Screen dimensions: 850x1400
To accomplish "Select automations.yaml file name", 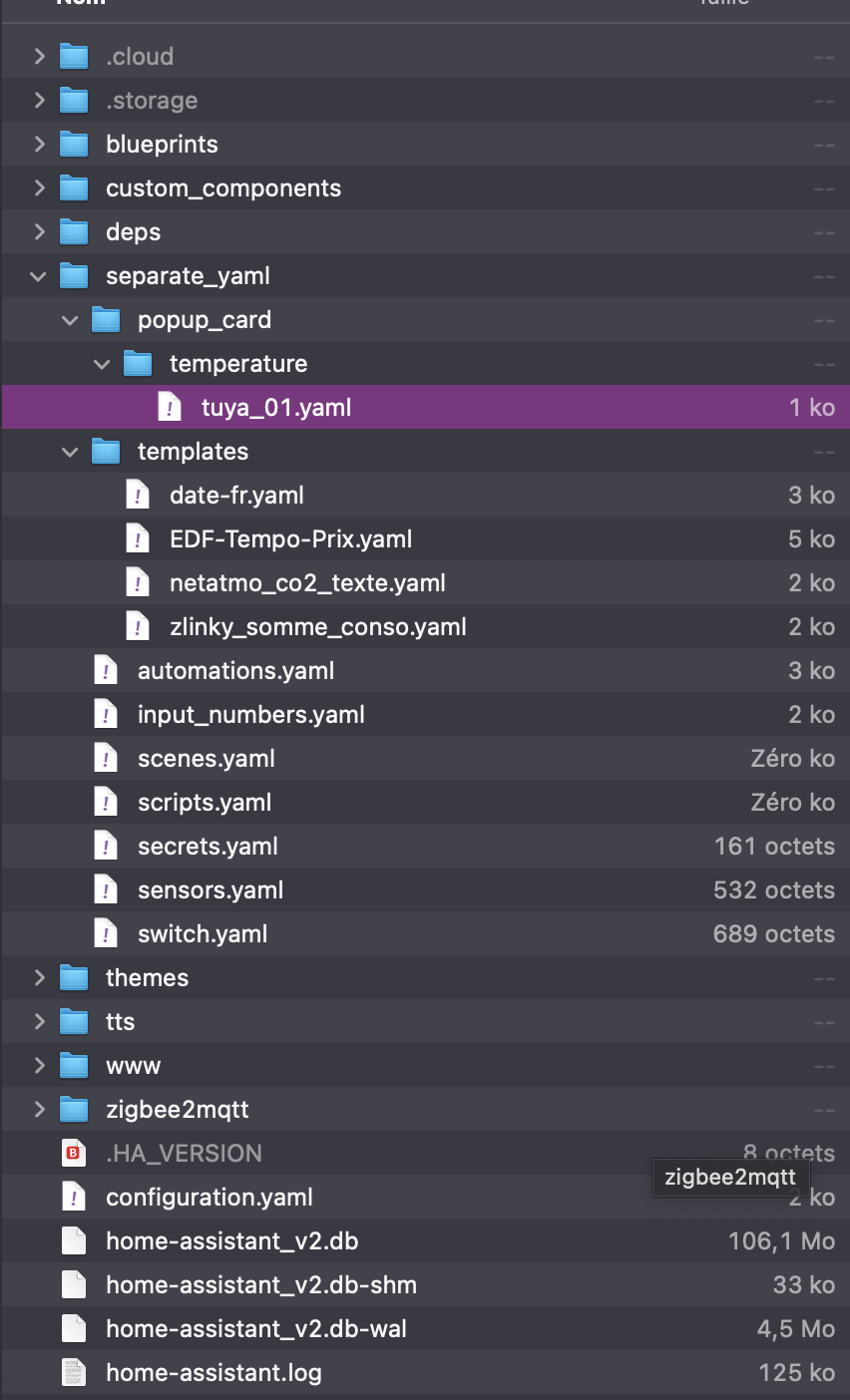I will [235, 671].
